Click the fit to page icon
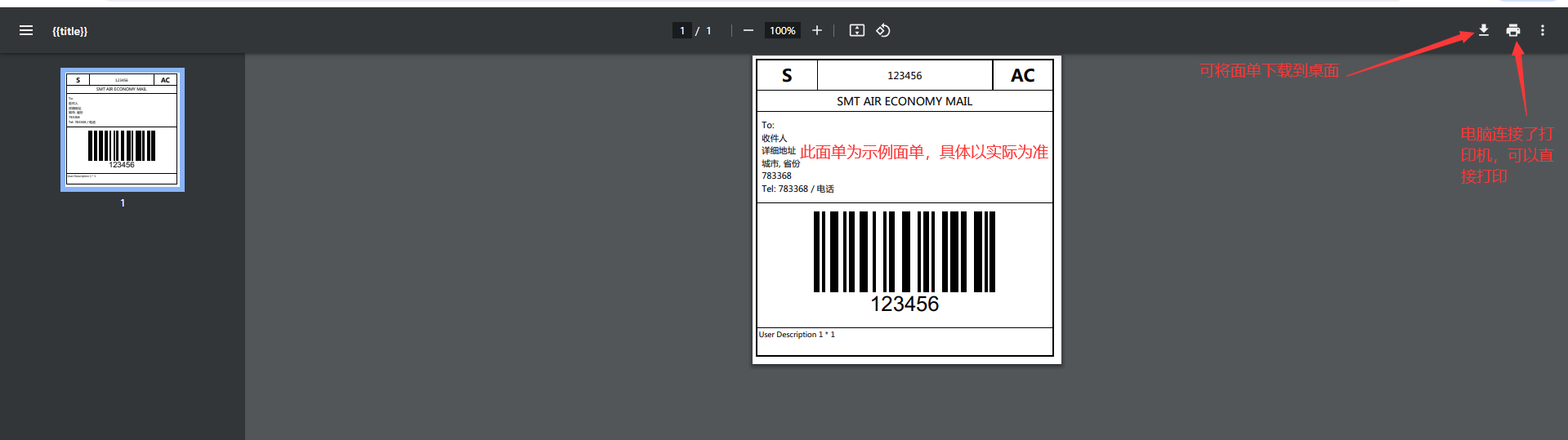The width and height of the screenshot is (1568, 440). pyautogui.click(x=856, y=30)
